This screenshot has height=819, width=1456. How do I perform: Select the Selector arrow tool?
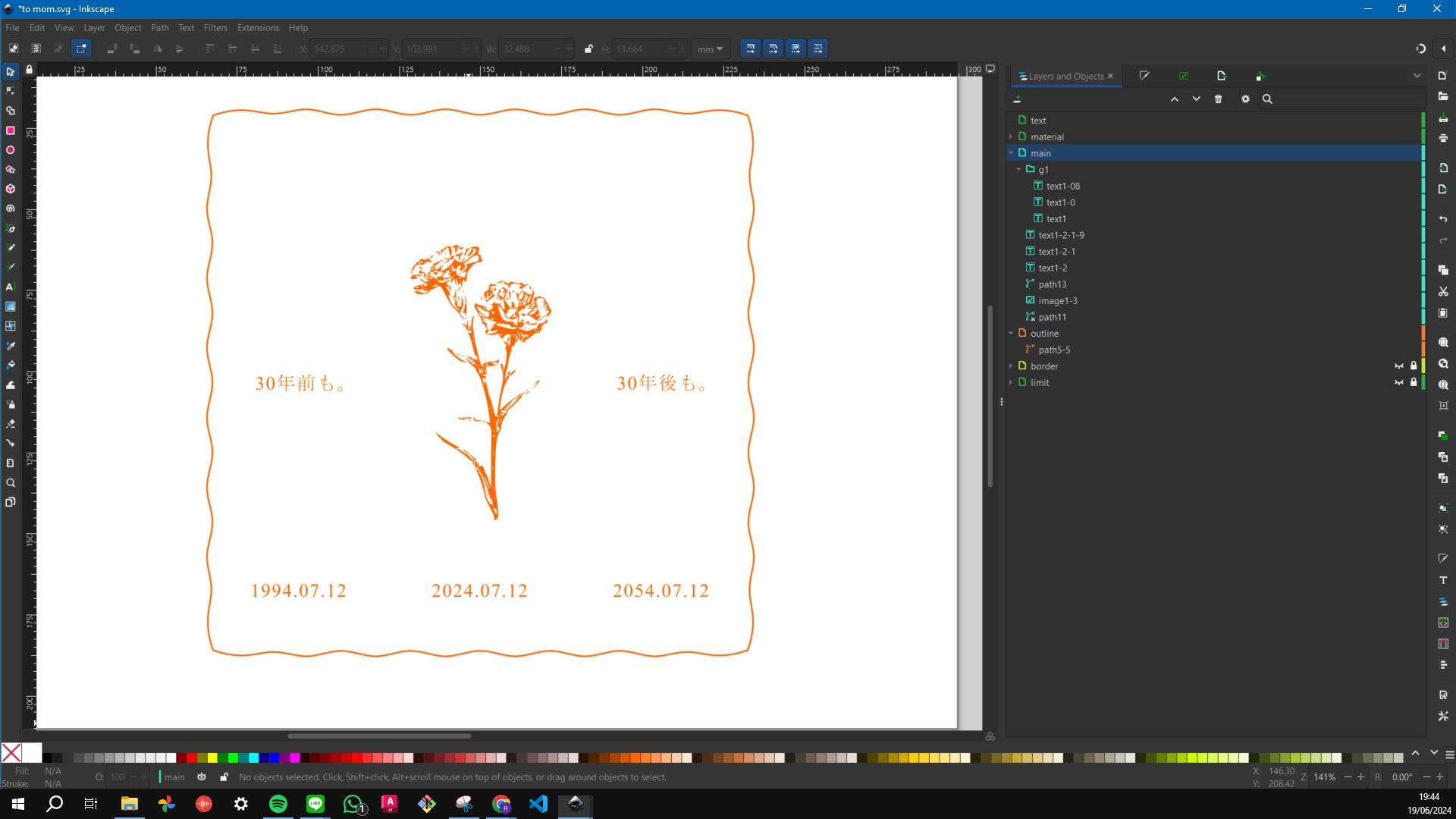click(x=11, y=72)
